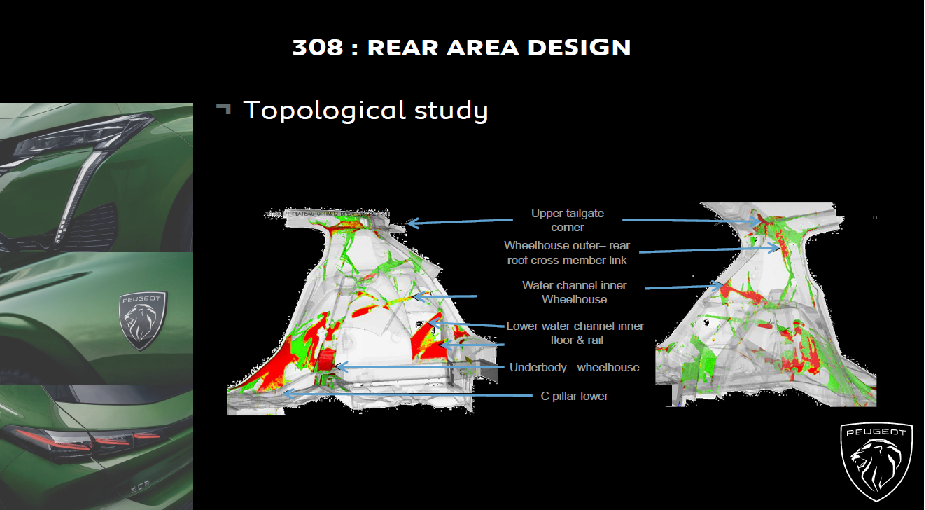
Task: Click the left topological study body diagram
Action: coord(361,310)
